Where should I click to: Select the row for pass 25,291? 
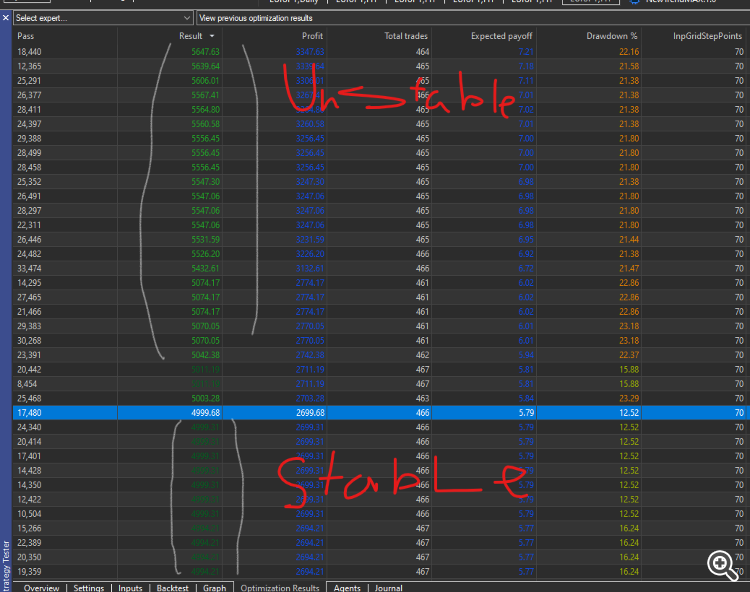tap(381, 80)
